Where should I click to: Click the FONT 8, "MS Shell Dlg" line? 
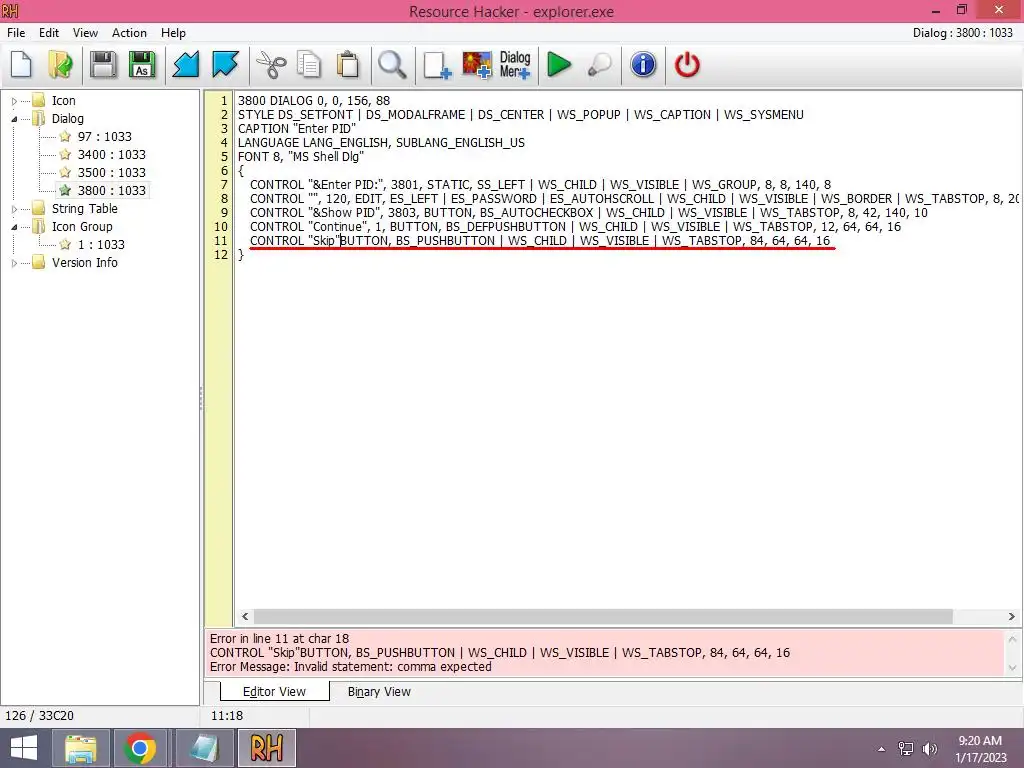[301, 157]
